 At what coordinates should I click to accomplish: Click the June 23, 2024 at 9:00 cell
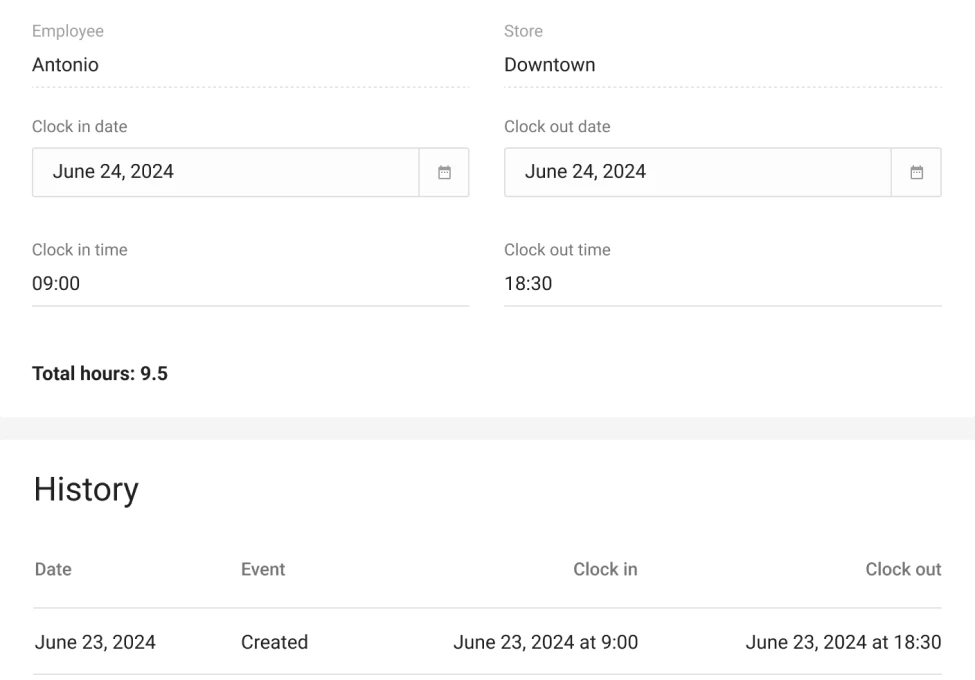(x=545, y=642)
